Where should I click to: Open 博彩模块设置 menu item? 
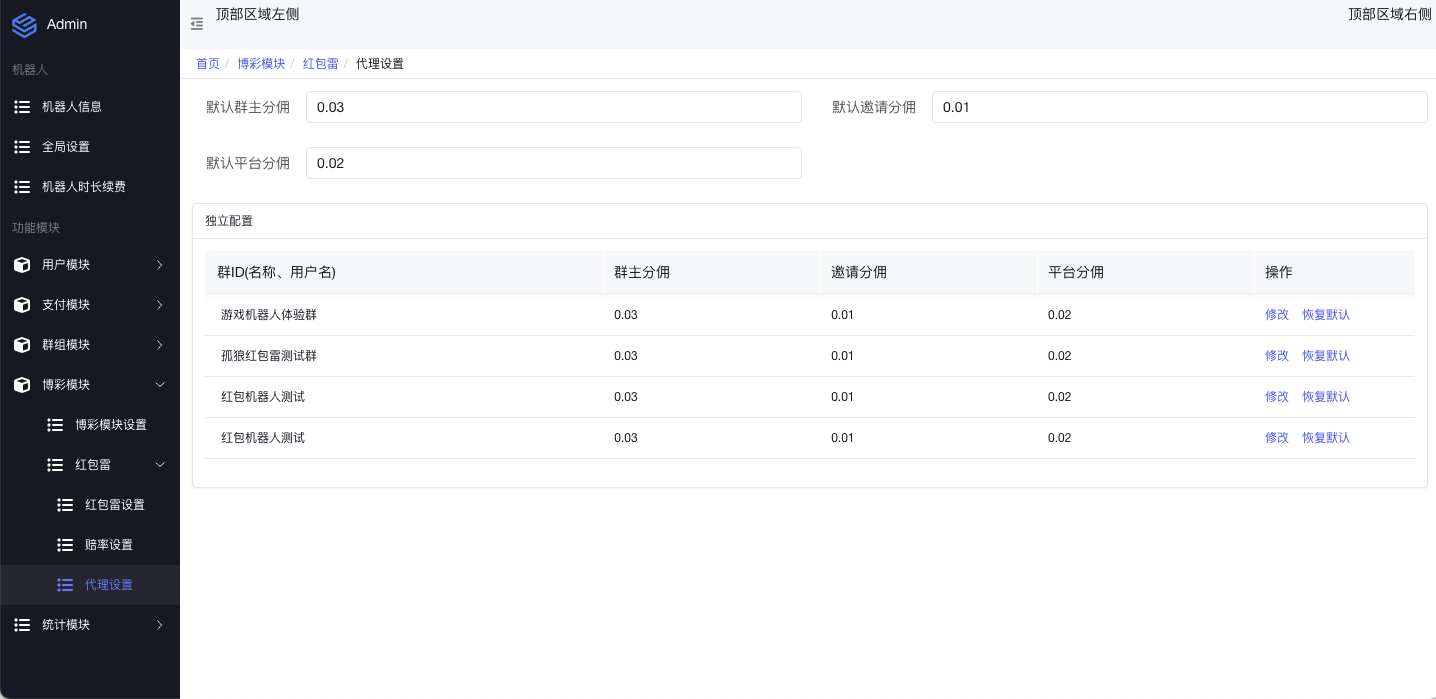111,425
